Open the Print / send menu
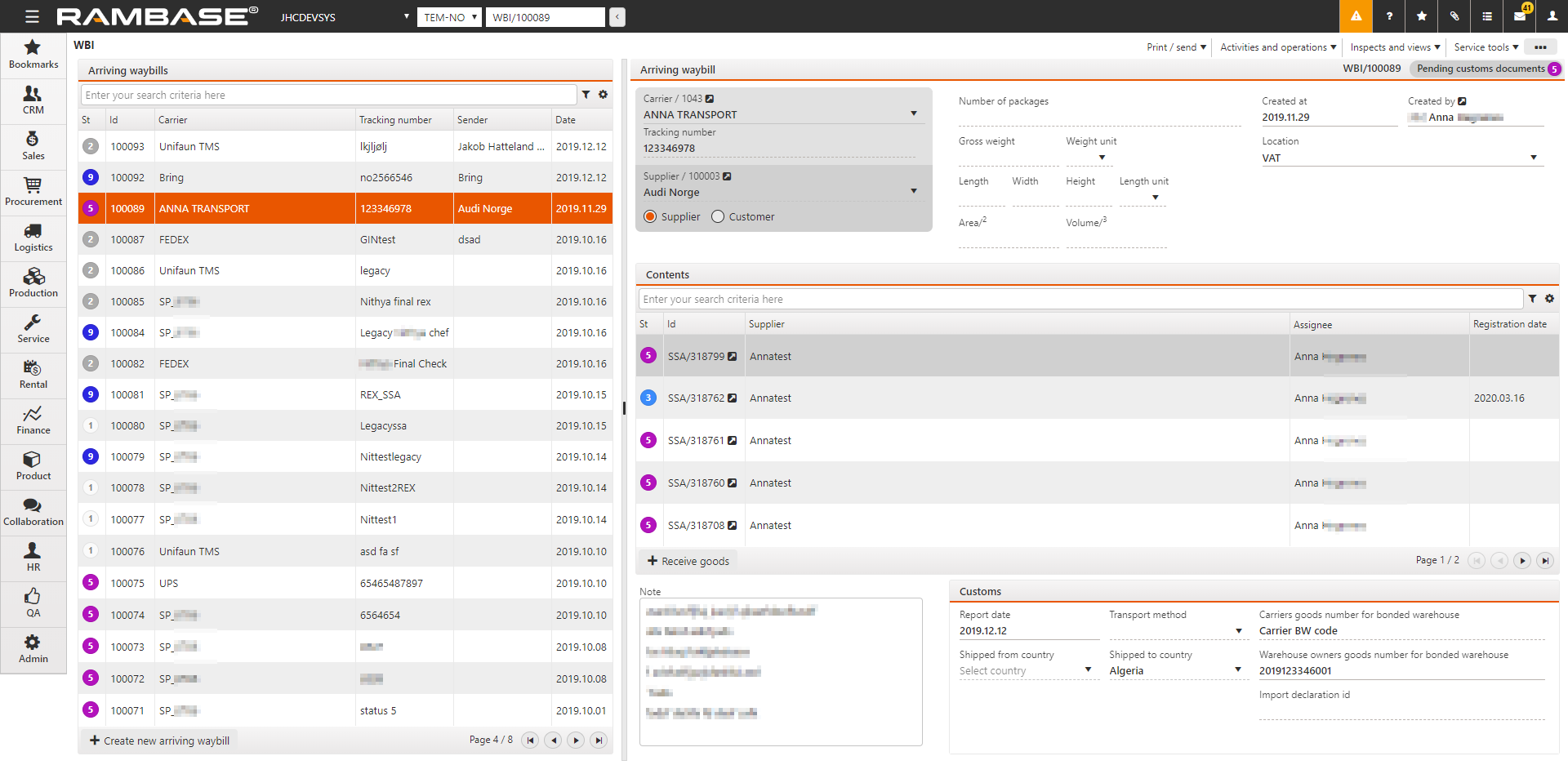The height and width of the screenshot is (765, 1568). tap(1176, 47)
